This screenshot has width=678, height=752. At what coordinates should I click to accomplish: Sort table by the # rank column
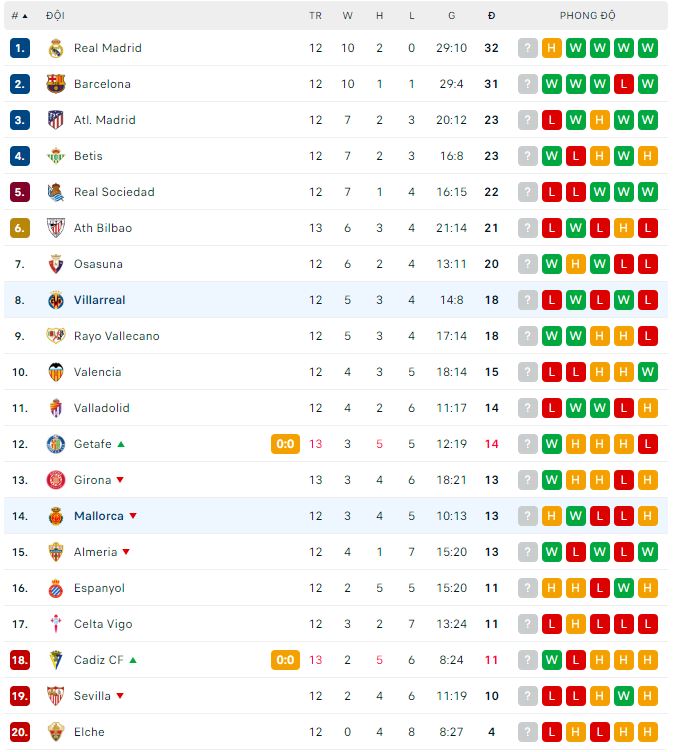coord(19,16)
